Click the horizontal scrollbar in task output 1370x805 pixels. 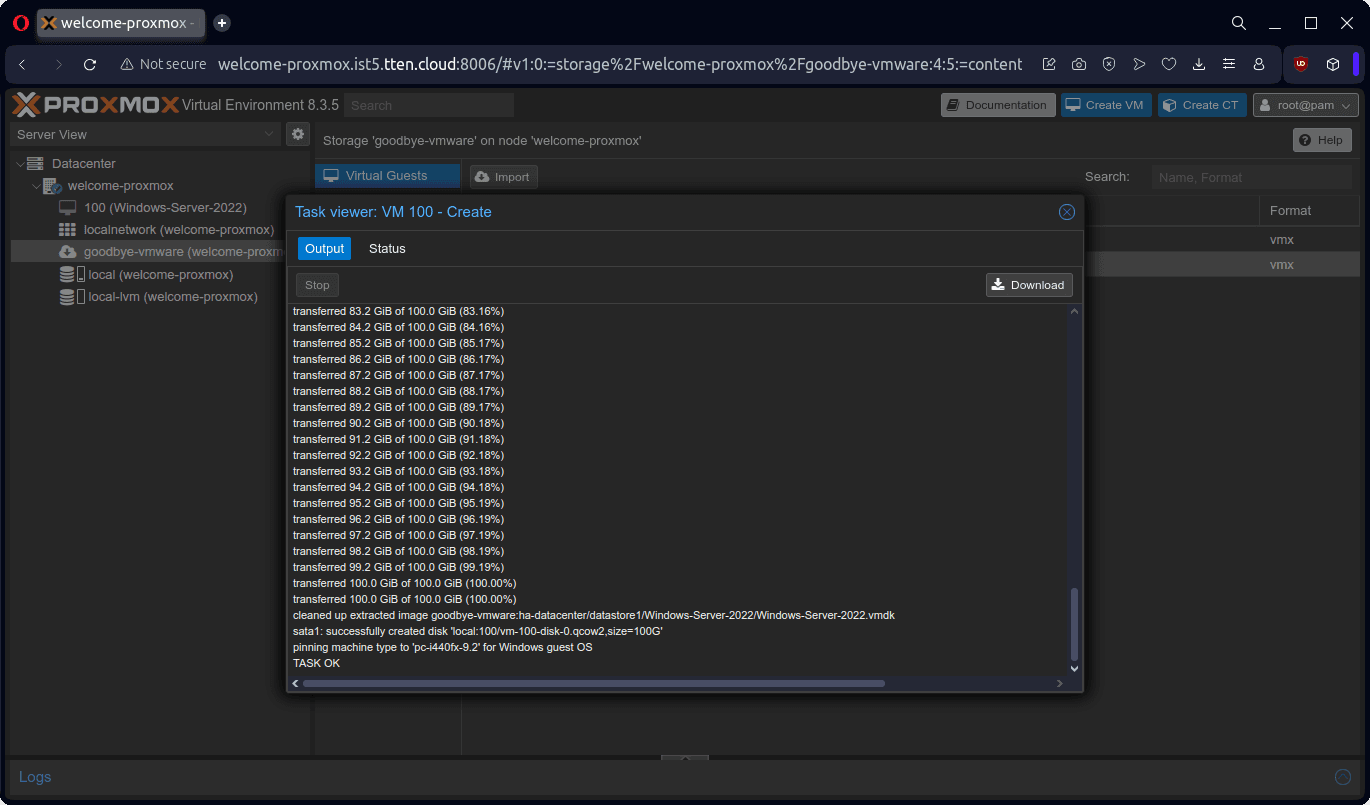point(594,683)
